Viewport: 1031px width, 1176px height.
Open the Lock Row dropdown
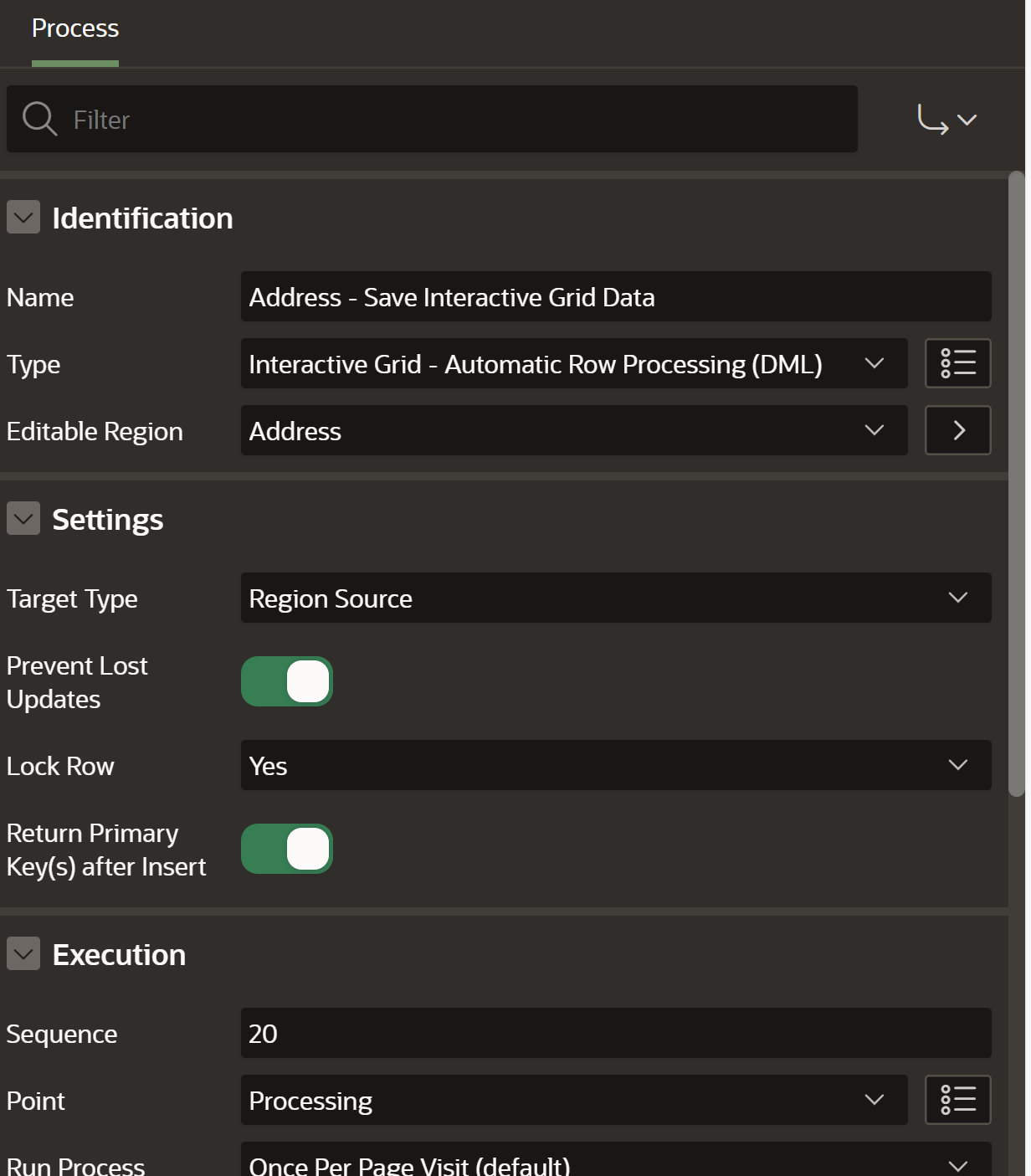[x=615, y=765]
